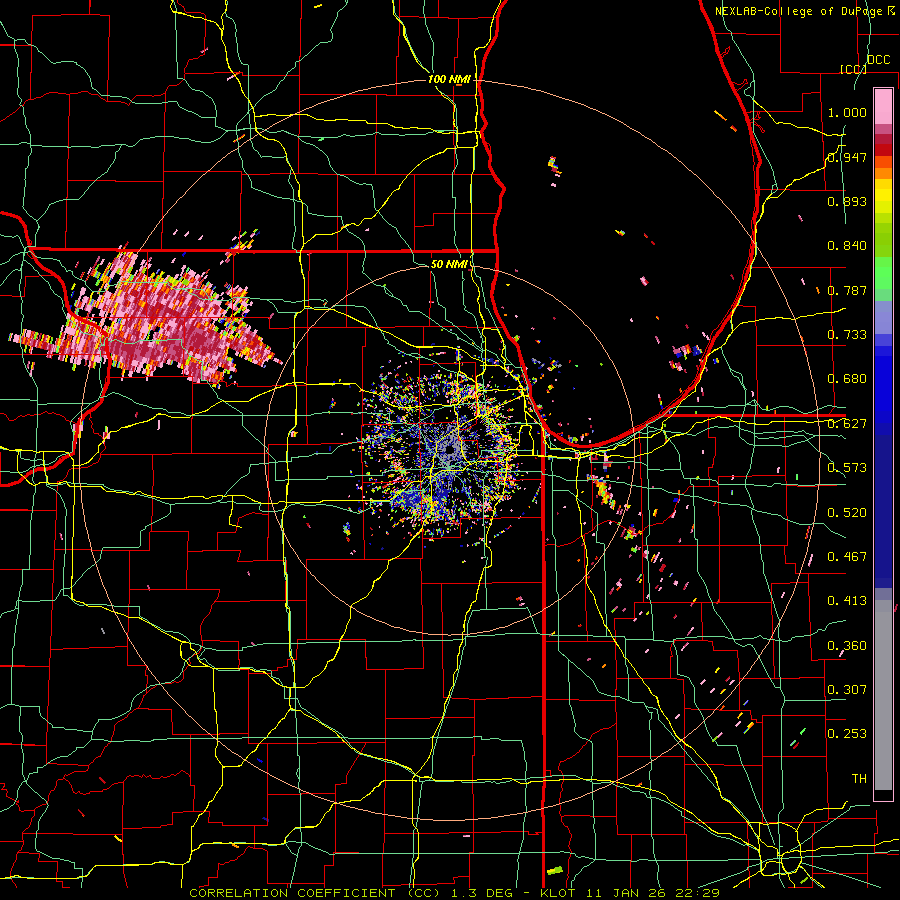Click the 0.520 scale value

pyautogui.click(x=847, y=513)
